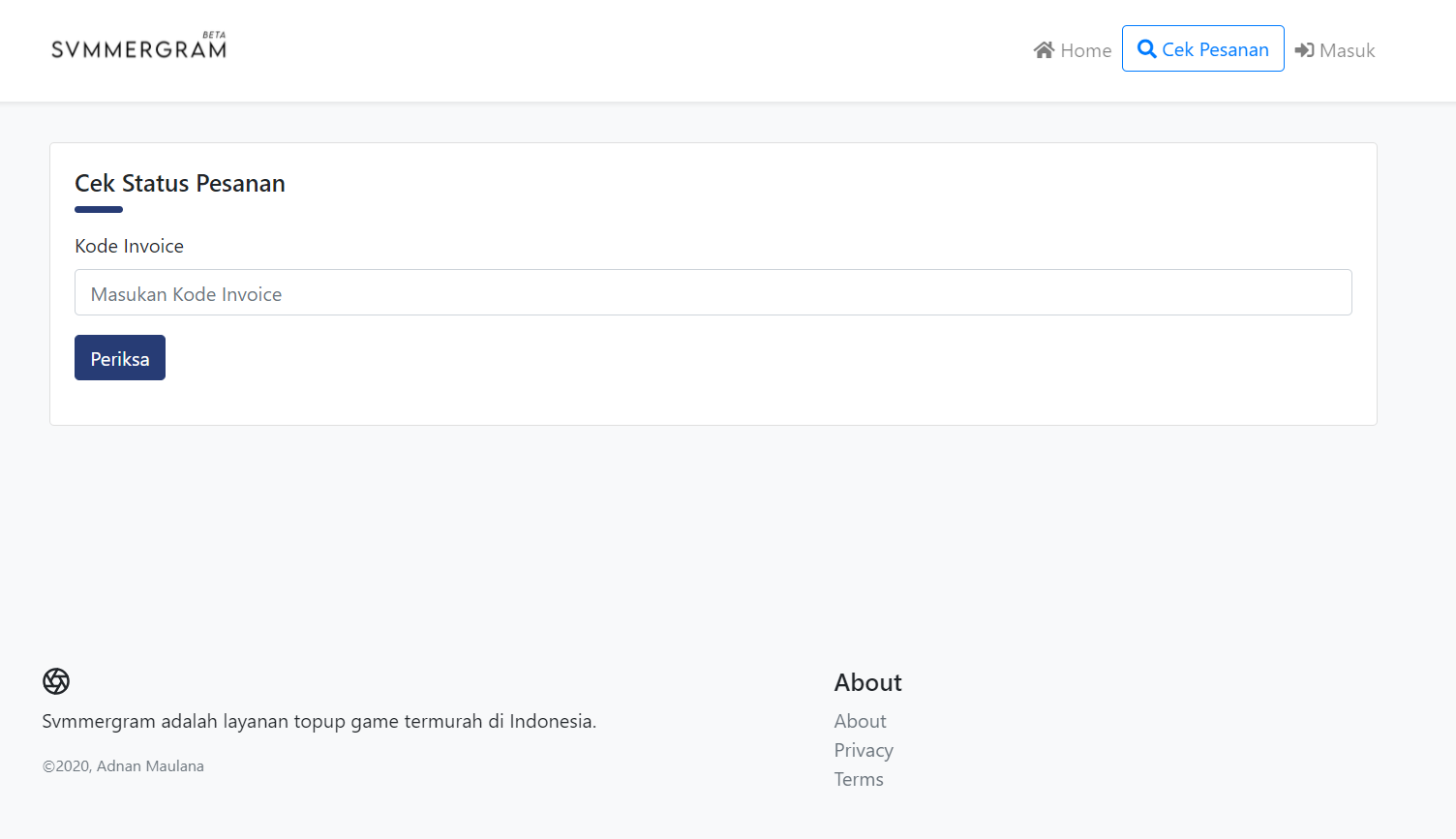
Task: Click the shutter icon above the tagline text
Action: point(55,681)
